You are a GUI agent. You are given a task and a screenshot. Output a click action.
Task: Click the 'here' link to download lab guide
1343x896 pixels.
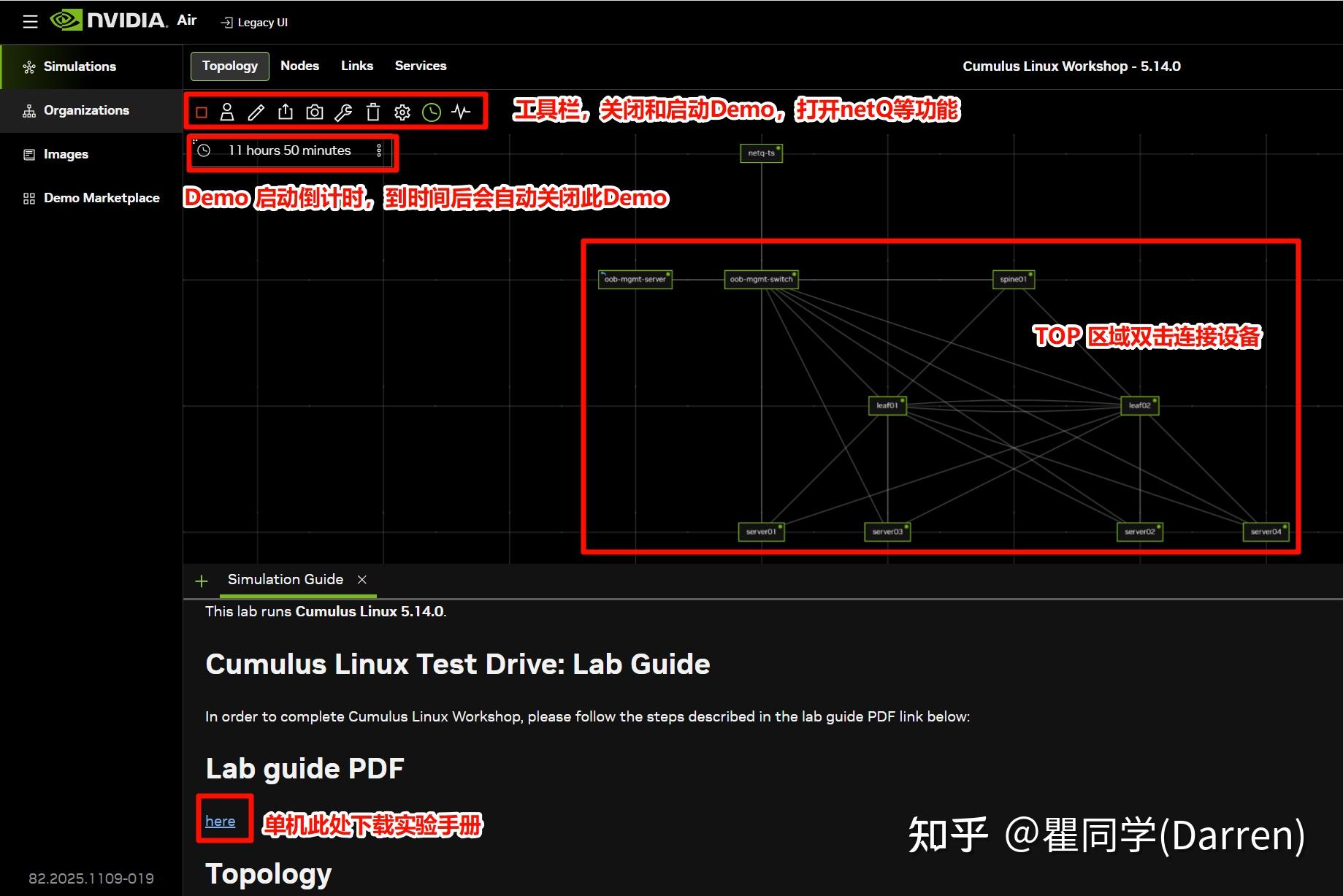click(x=220, y=820)
